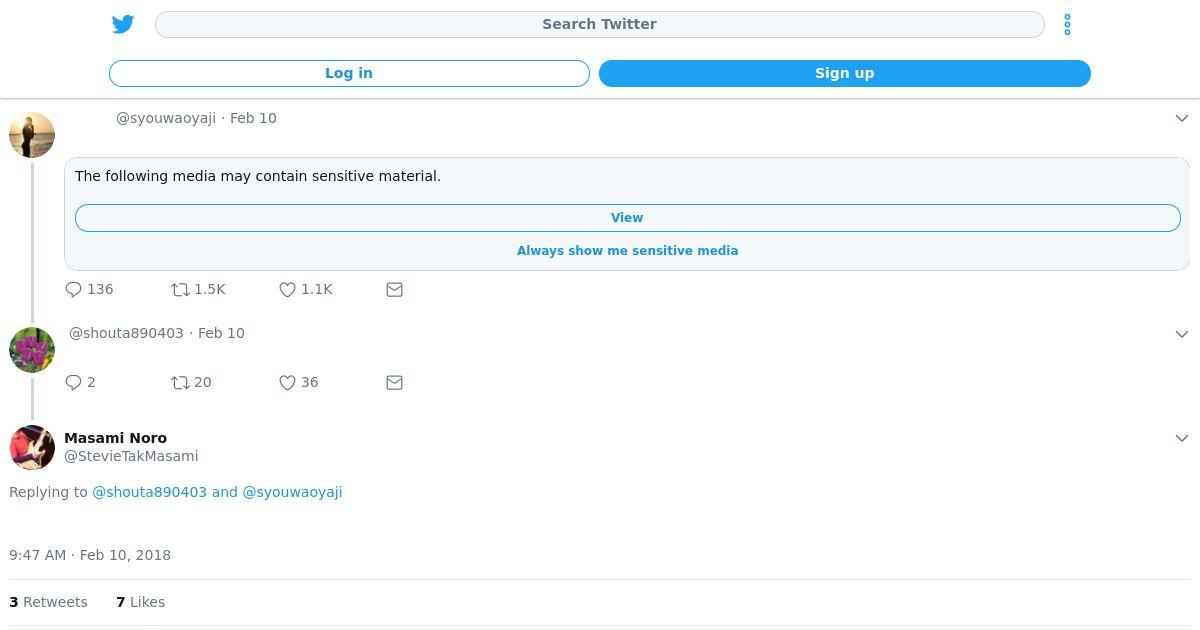This screenshot has height=630, width=1200.
Task: Show the 7 Likes list
Action: coord(140,602)
